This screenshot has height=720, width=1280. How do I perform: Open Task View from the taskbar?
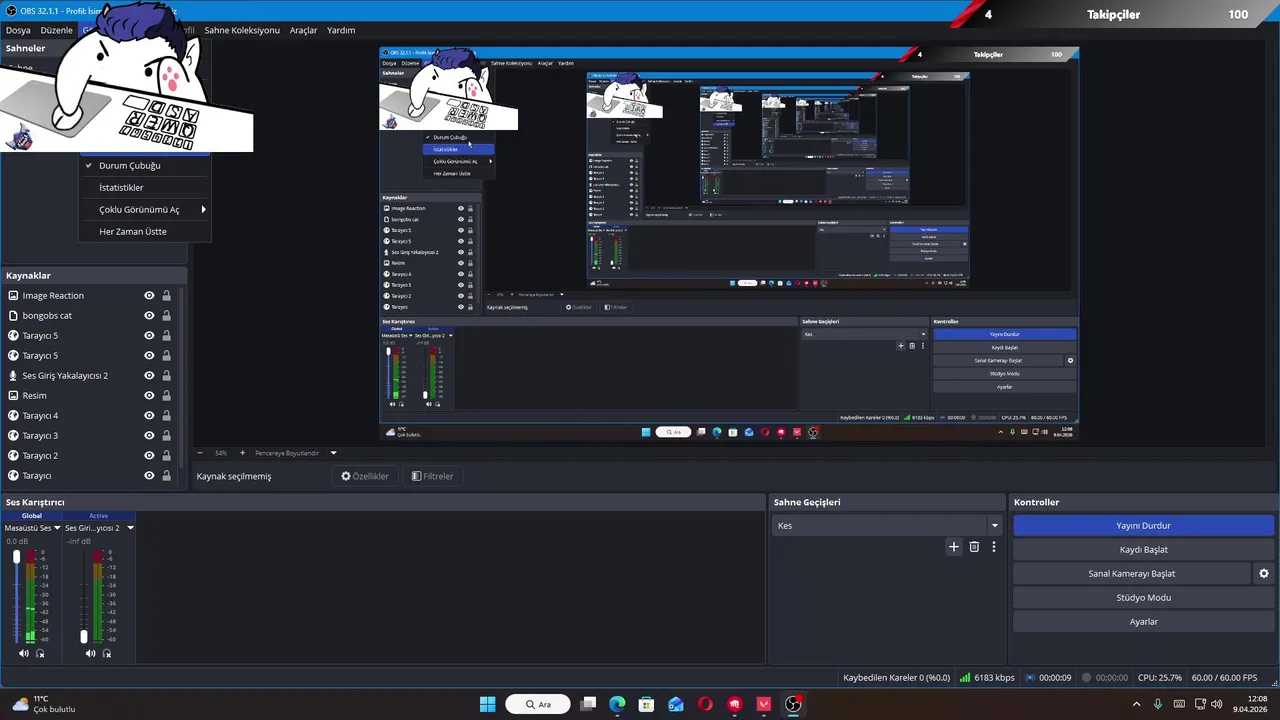[x=588, y=704]
